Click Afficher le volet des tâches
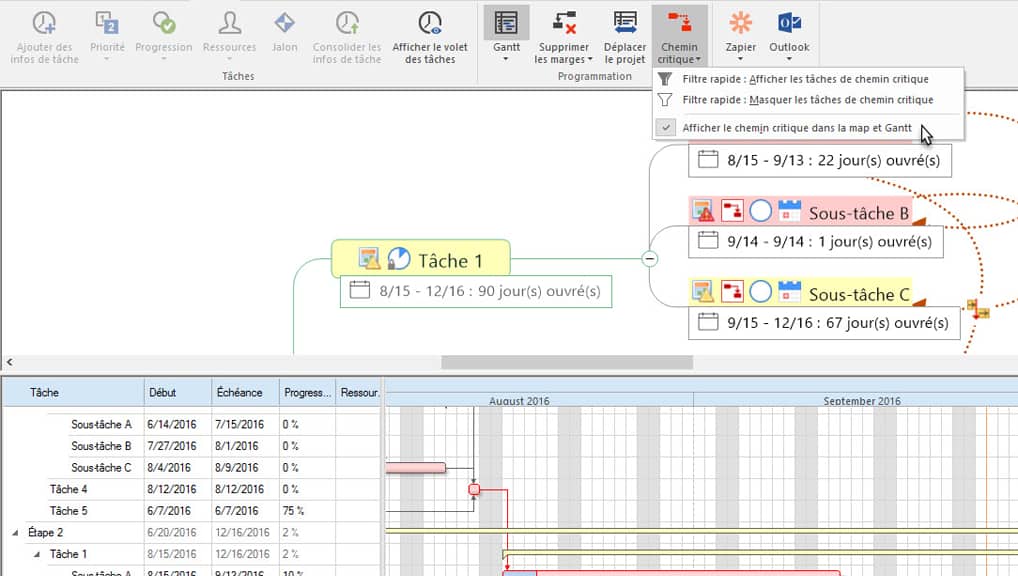 [x=430, y=24]
